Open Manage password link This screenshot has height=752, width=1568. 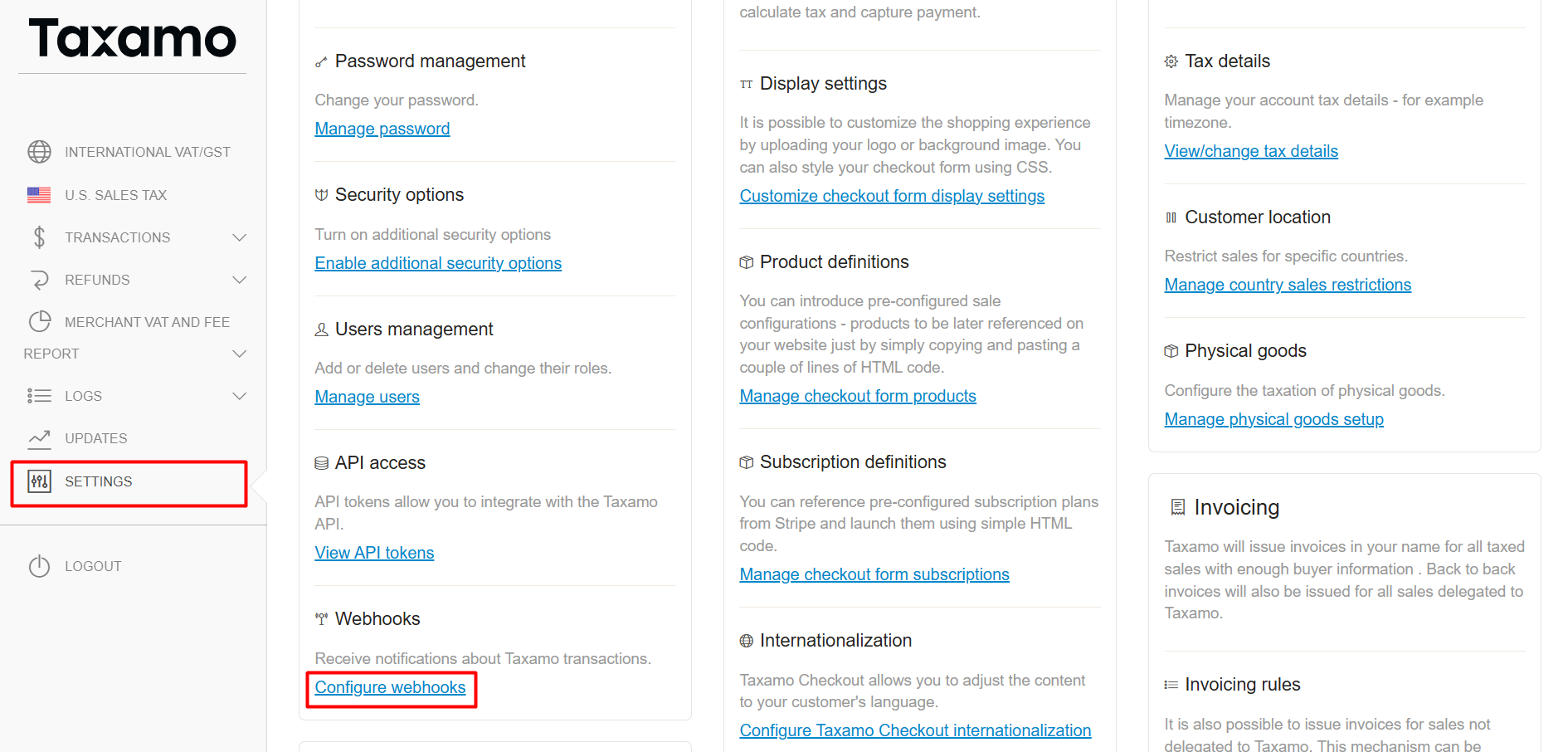click(x=382, y=129)
